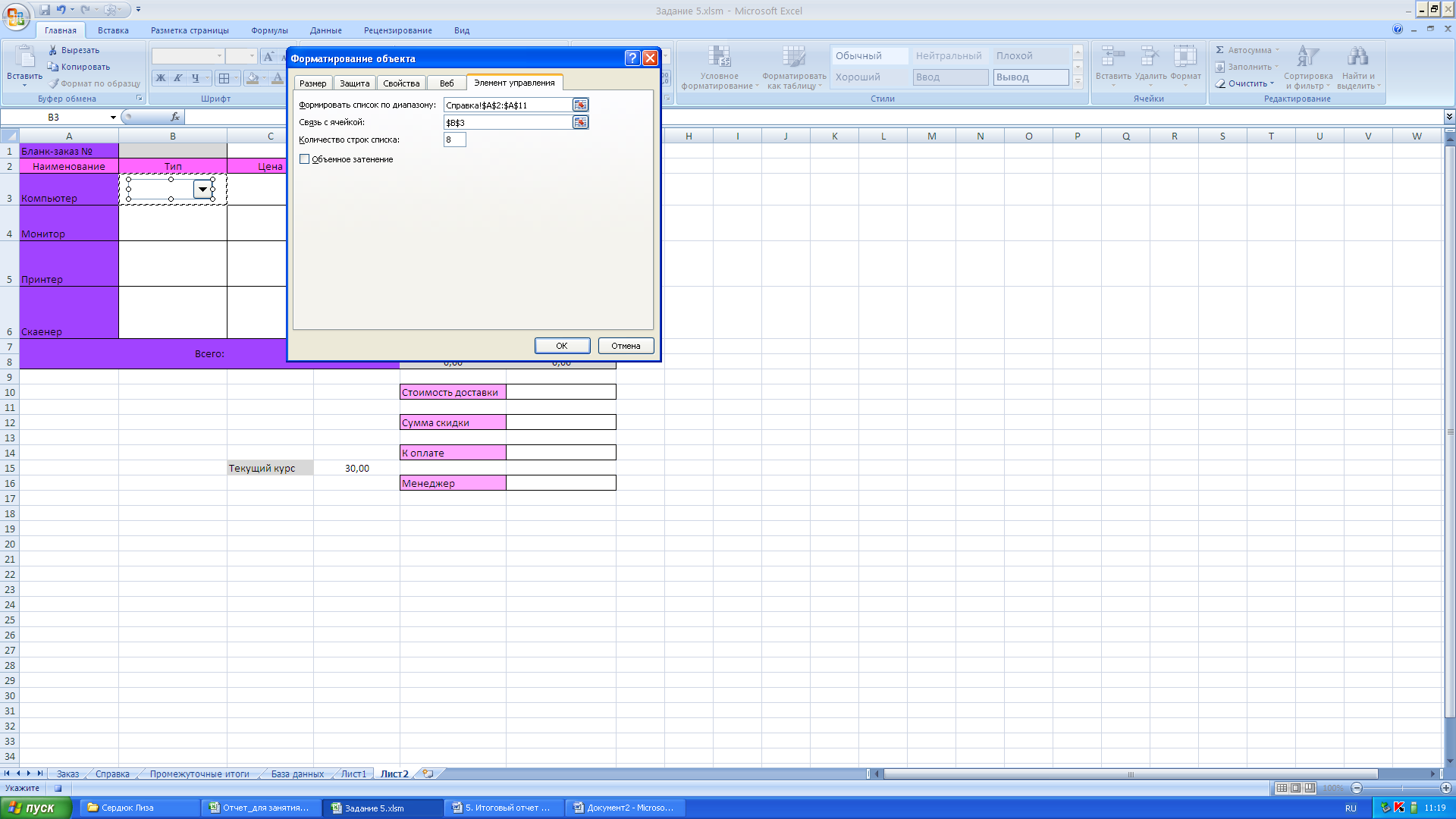This screenshot has width=1456, height=819.
Task: Expand the formula bar with right-side arrow
Action: pos(1449,117)
